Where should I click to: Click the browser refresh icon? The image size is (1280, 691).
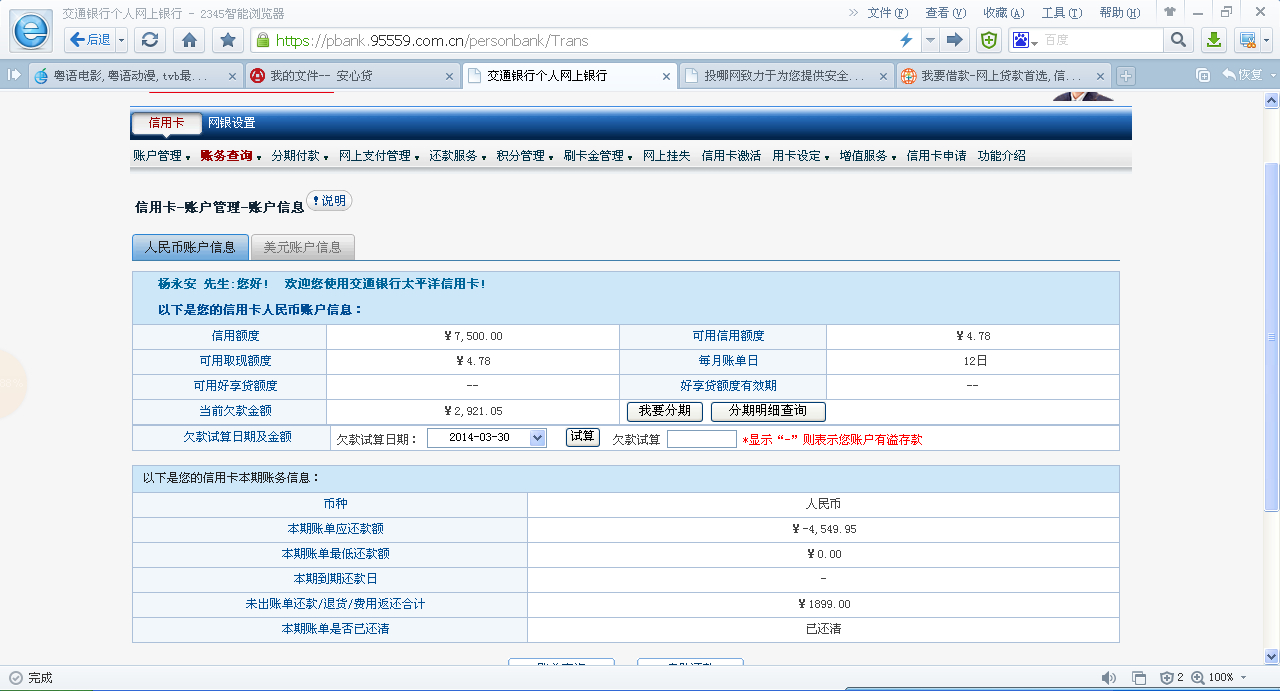tap(150, 40)
